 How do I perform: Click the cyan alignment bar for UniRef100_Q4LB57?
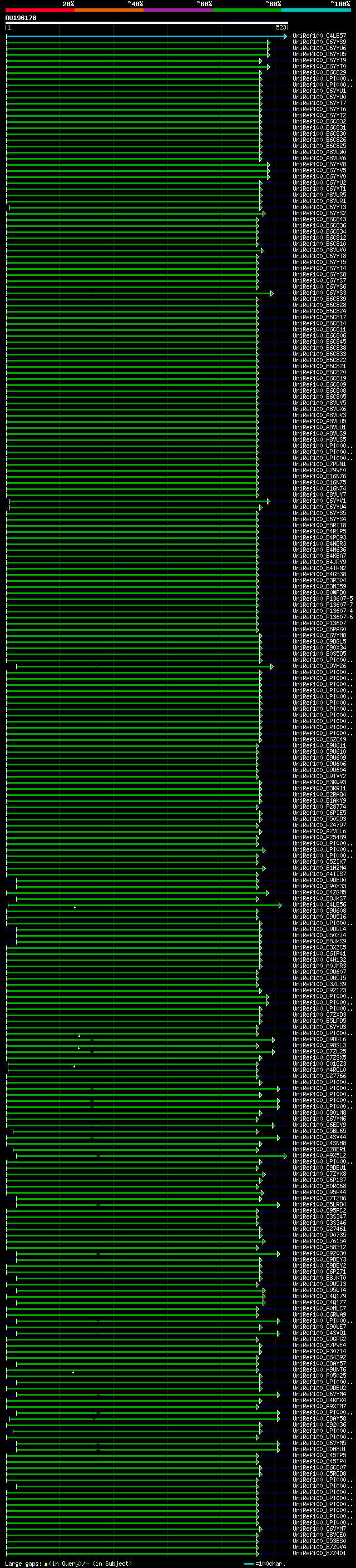(x=146, y=36)
